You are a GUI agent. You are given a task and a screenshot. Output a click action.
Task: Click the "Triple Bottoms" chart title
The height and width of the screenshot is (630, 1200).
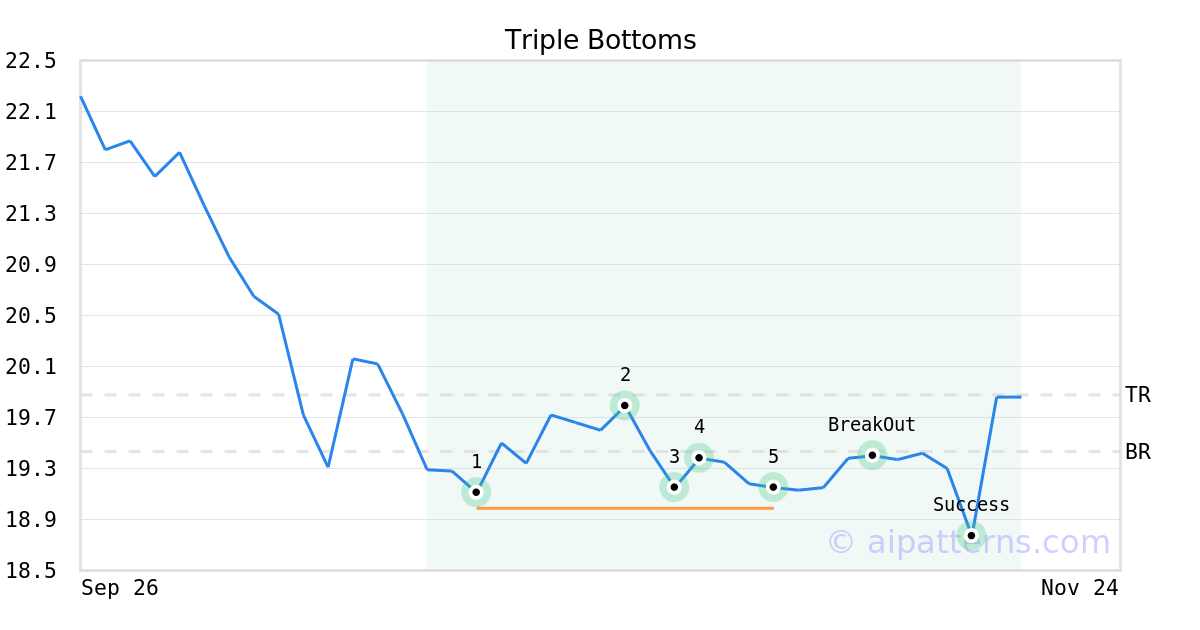coord(600,40)
